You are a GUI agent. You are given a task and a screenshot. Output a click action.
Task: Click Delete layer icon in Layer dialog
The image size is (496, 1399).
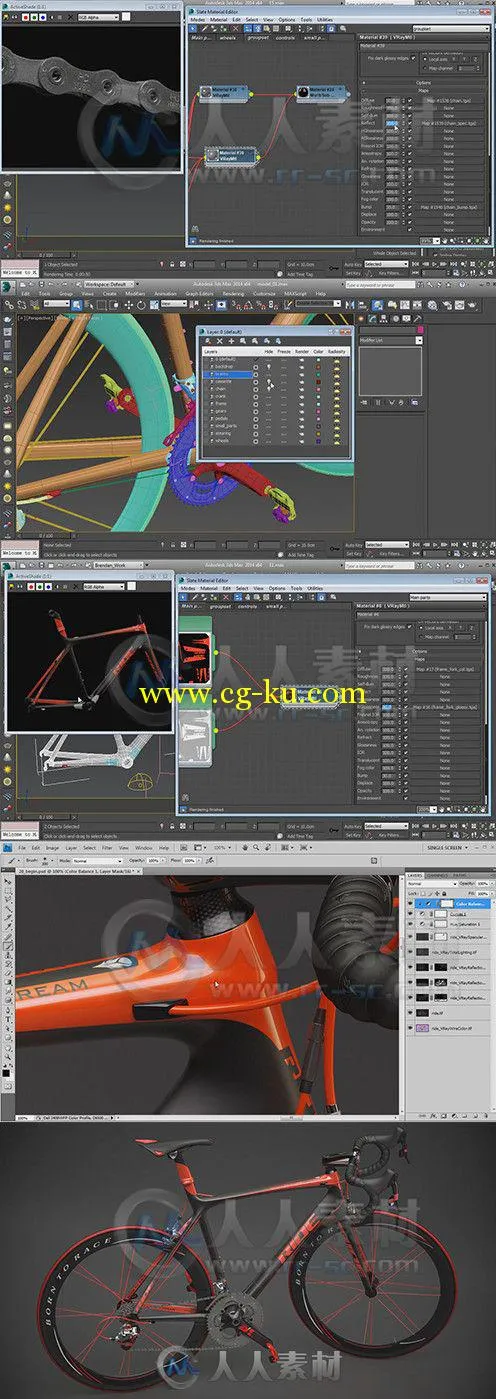(x=220, y=341)
